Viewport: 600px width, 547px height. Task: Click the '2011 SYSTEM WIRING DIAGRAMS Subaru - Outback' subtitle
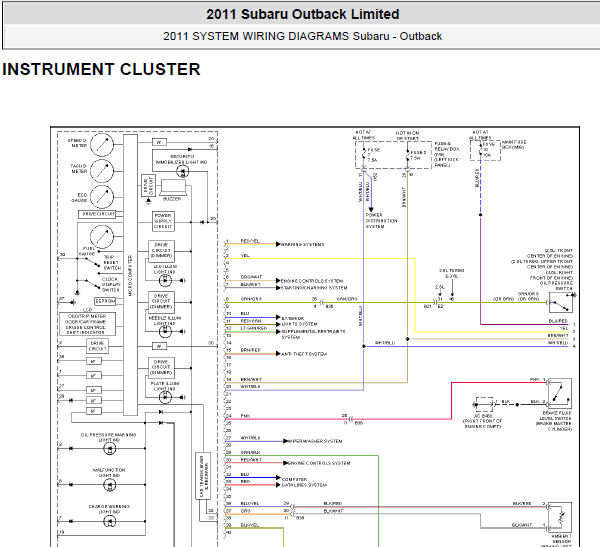[302, 36]
